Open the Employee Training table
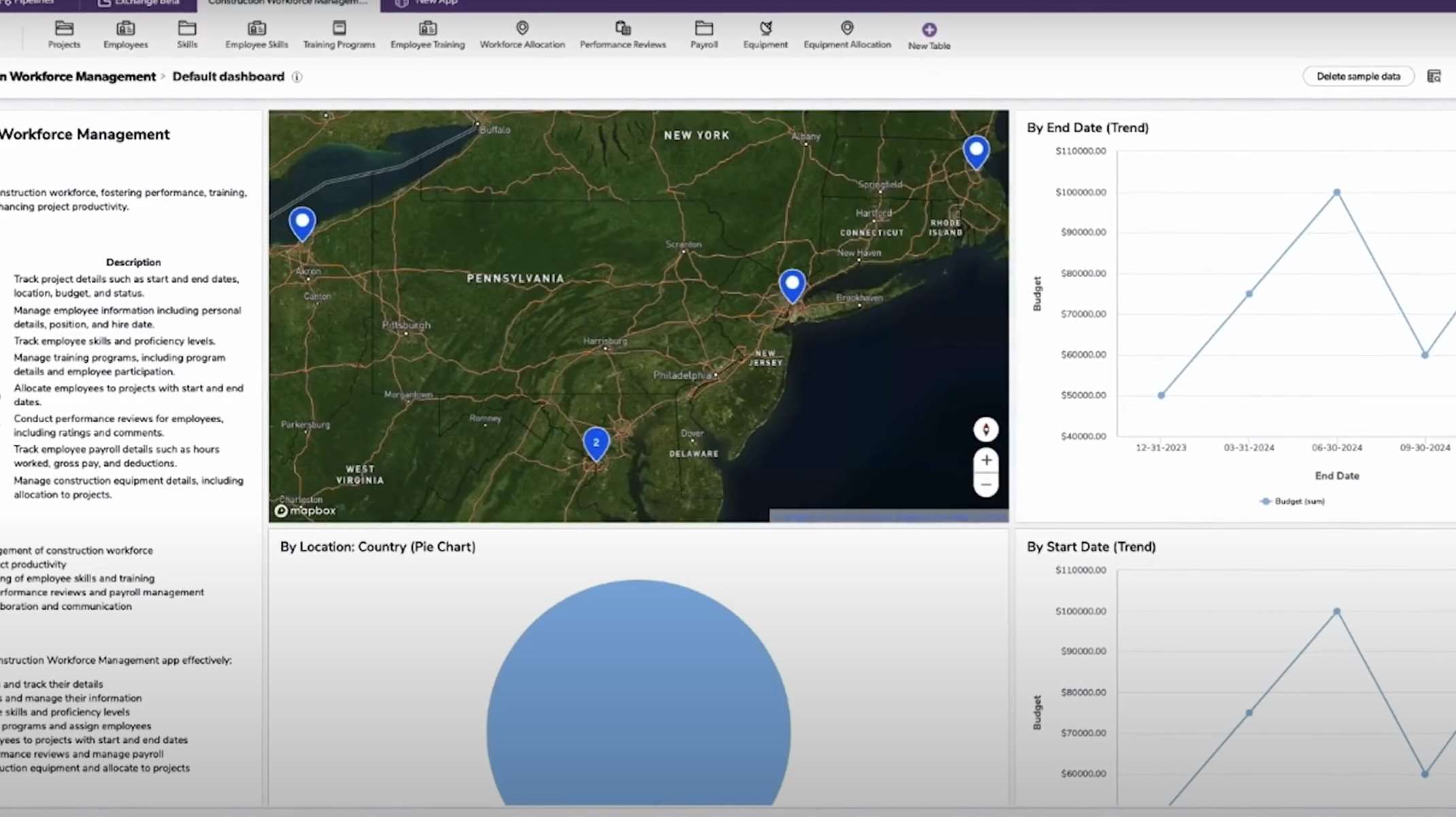Viewport: 1456px width, 817px height. tap(427, 34)
